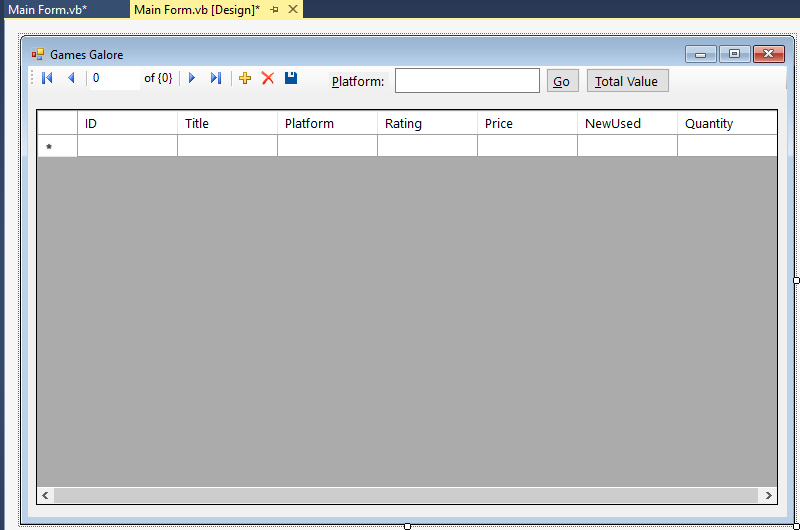Click the horizontal scrollbar track of grid
Screen dimensions: 800x530
406,495
